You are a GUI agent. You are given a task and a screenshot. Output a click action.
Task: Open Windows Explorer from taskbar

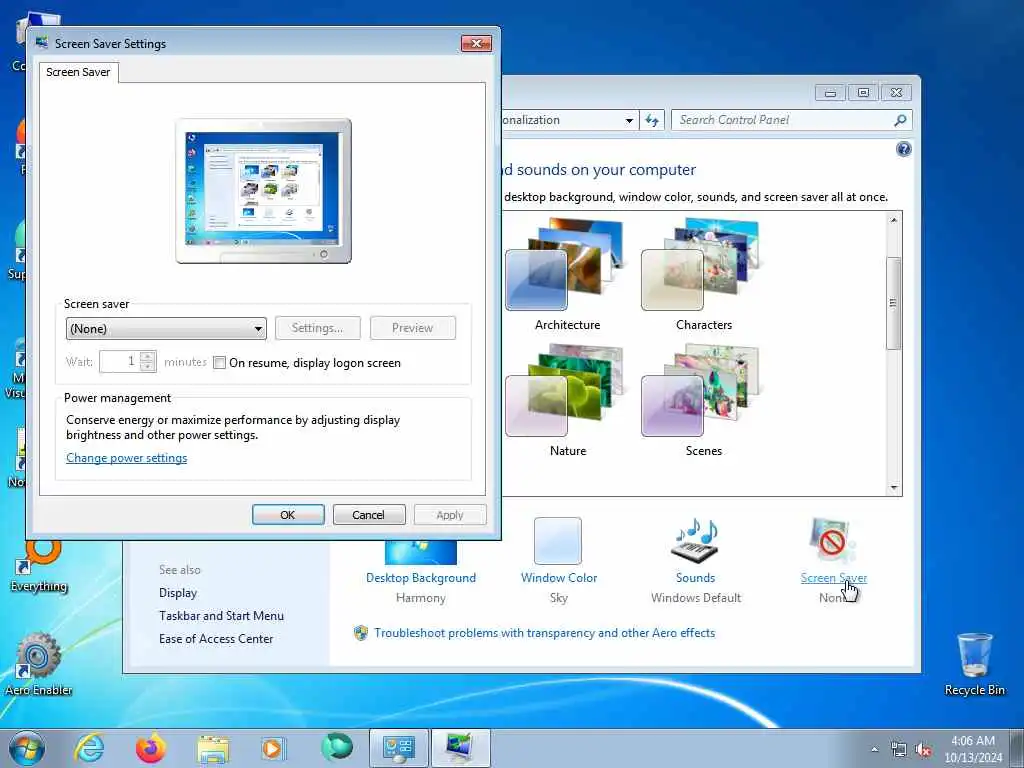(213, 749)
